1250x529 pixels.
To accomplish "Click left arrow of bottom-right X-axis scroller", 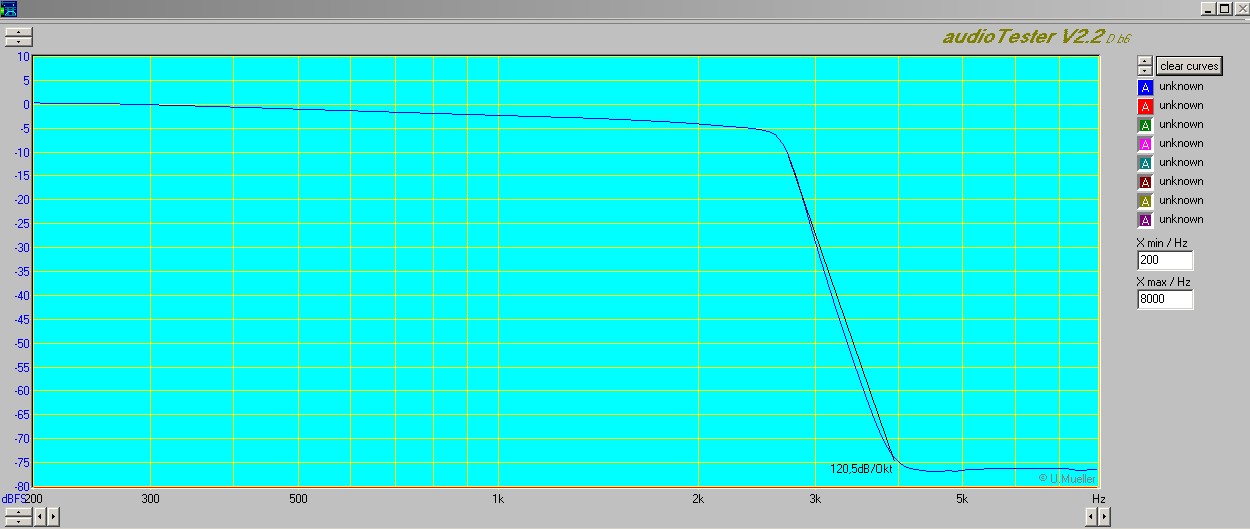I will 1091,517.
